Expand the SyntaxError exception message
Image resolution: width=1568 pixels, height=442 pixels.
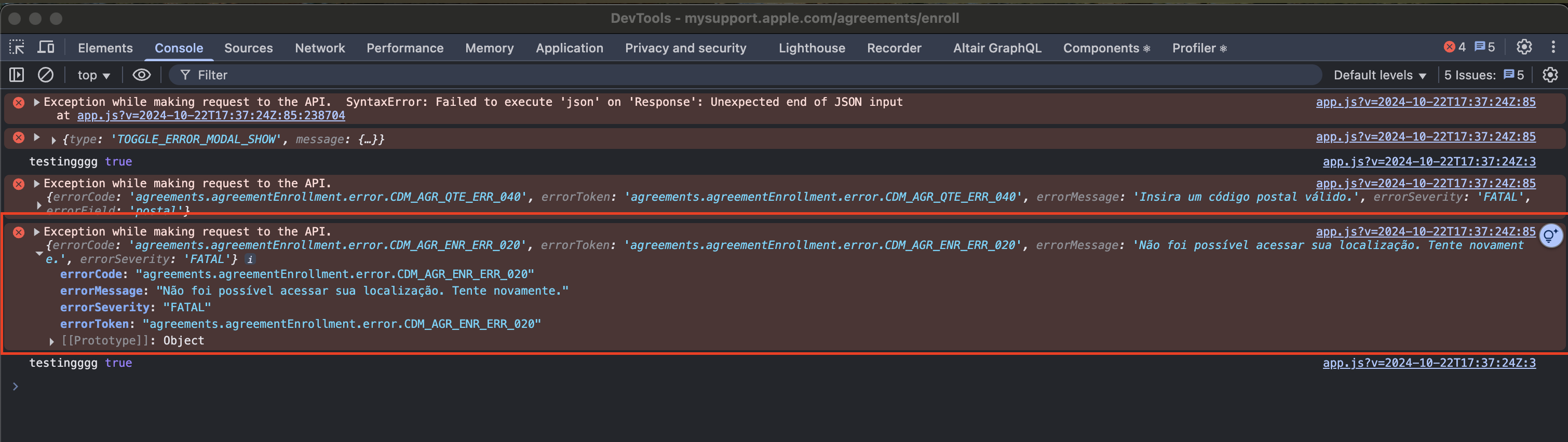coord(36,102)
